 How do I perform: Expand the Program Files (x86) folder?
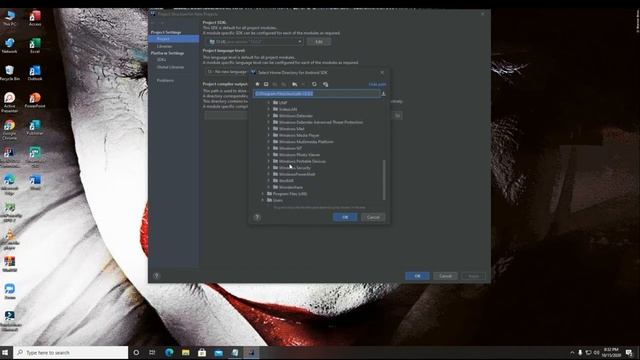[x=262, y=194]
